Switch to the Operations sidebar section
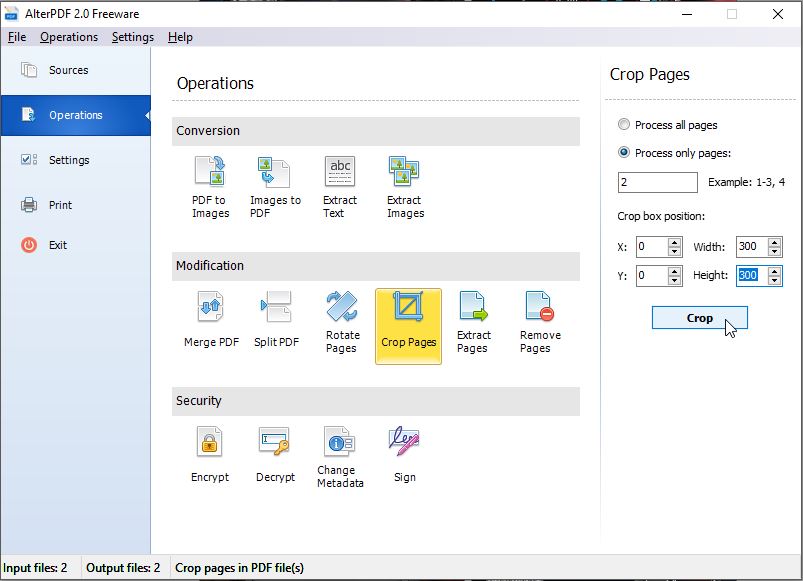Screen dimensions: 803x581 tap(76, 115)
